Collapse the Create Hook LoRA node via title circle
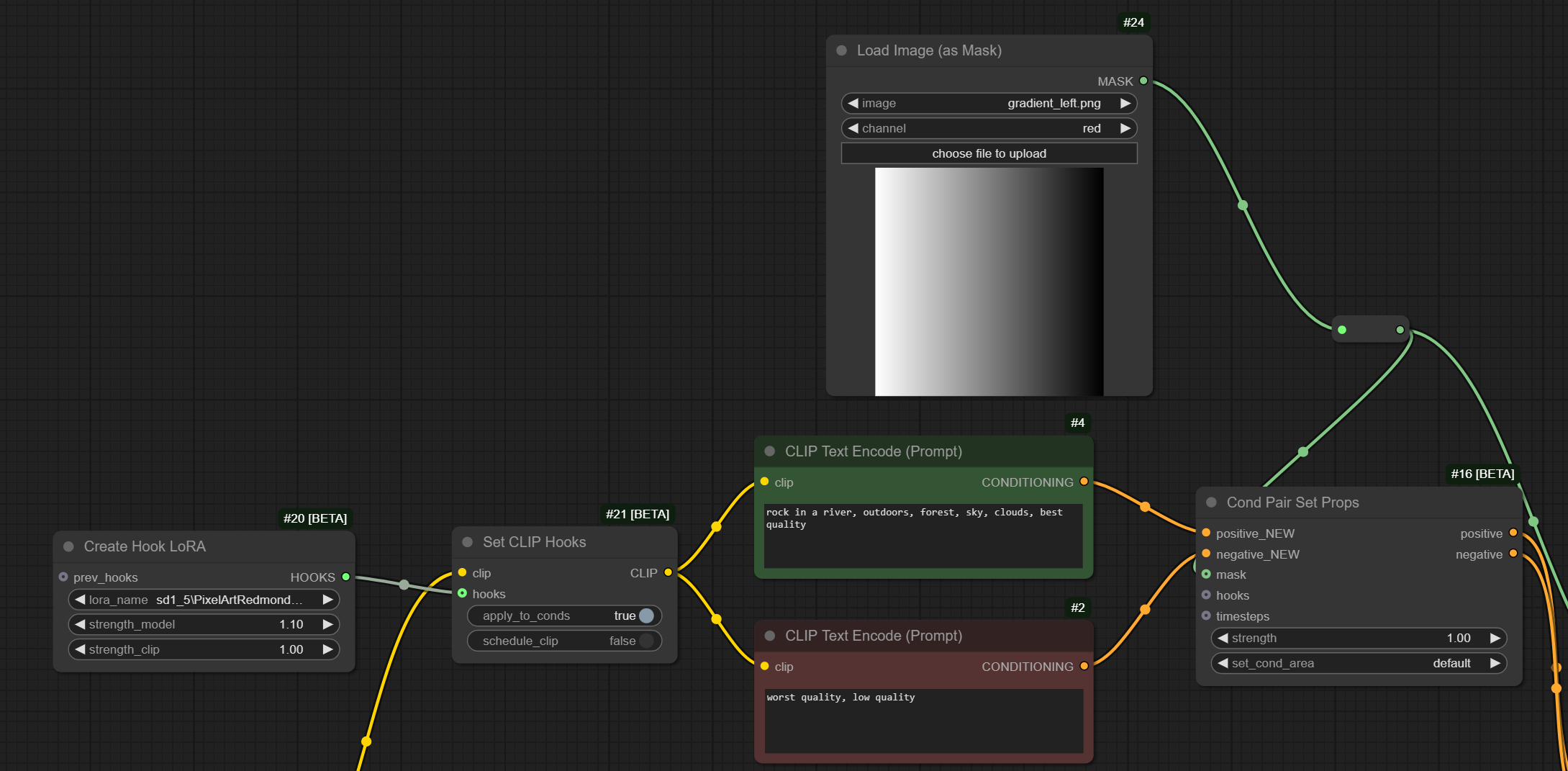Screen dimensions: 1568x771 point(68,546)
